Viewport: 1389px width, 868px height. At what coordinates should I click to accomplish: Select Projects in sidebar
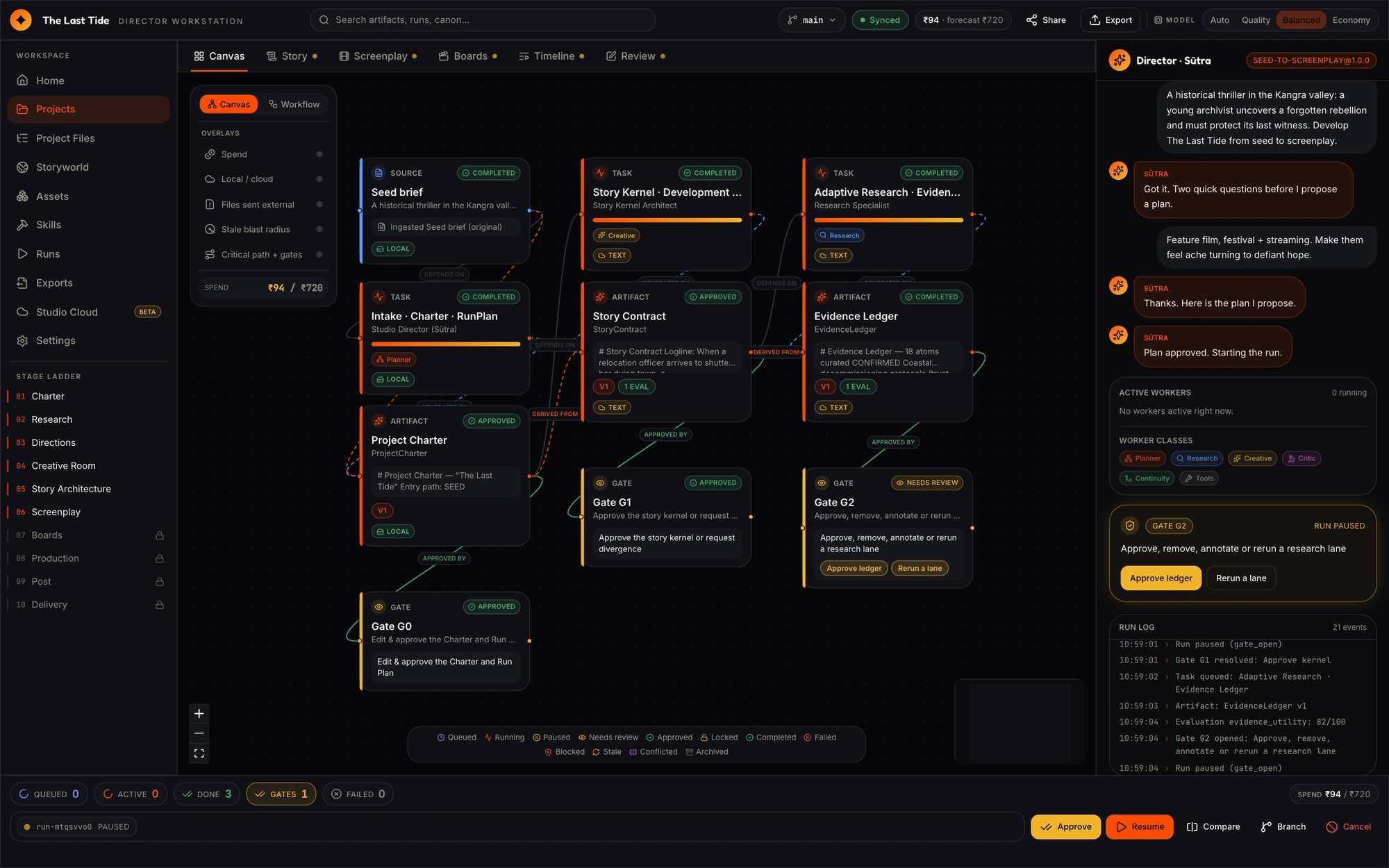click(x=89, y=109)
